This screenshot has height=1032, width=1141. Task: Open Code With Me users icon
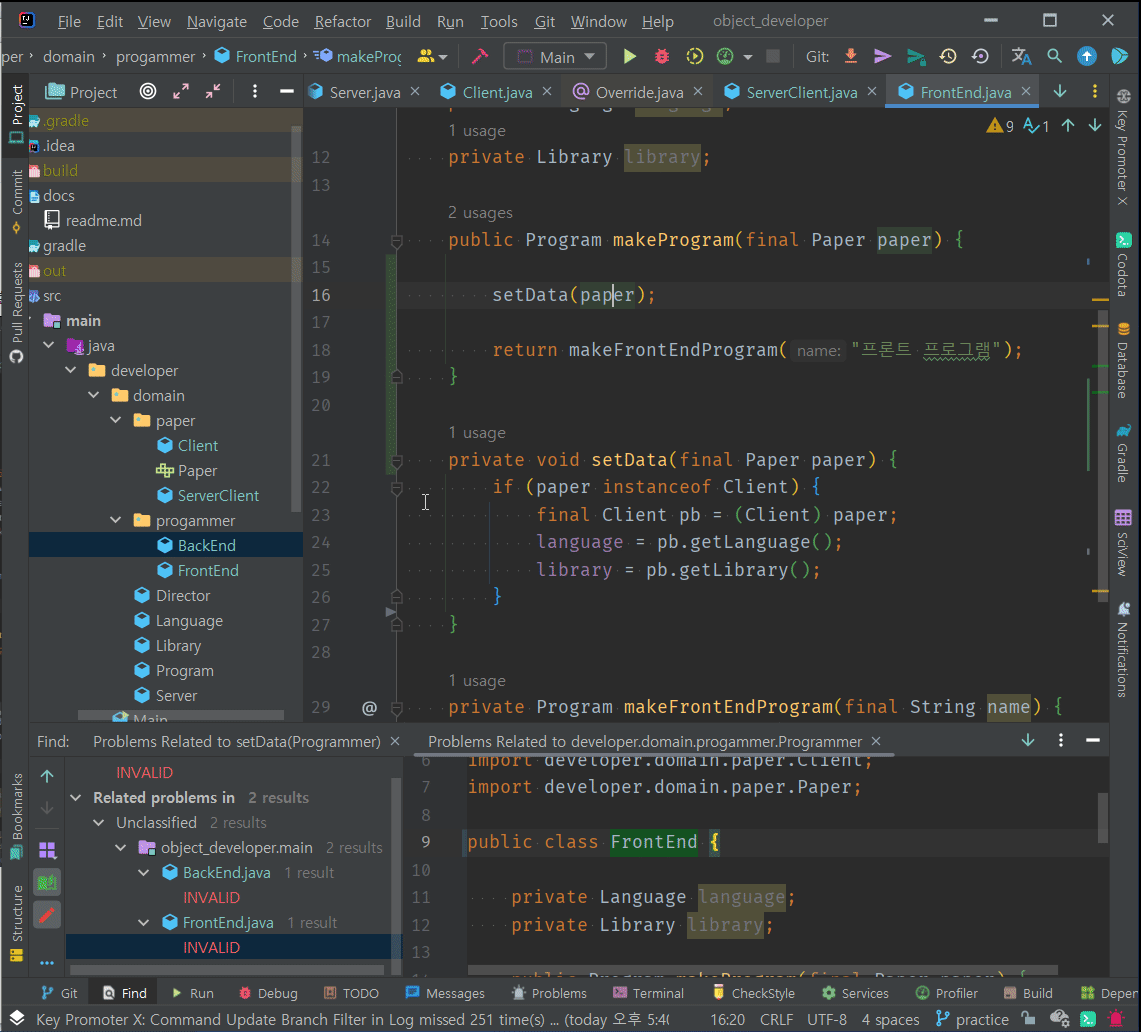click(x=432, y=56)
